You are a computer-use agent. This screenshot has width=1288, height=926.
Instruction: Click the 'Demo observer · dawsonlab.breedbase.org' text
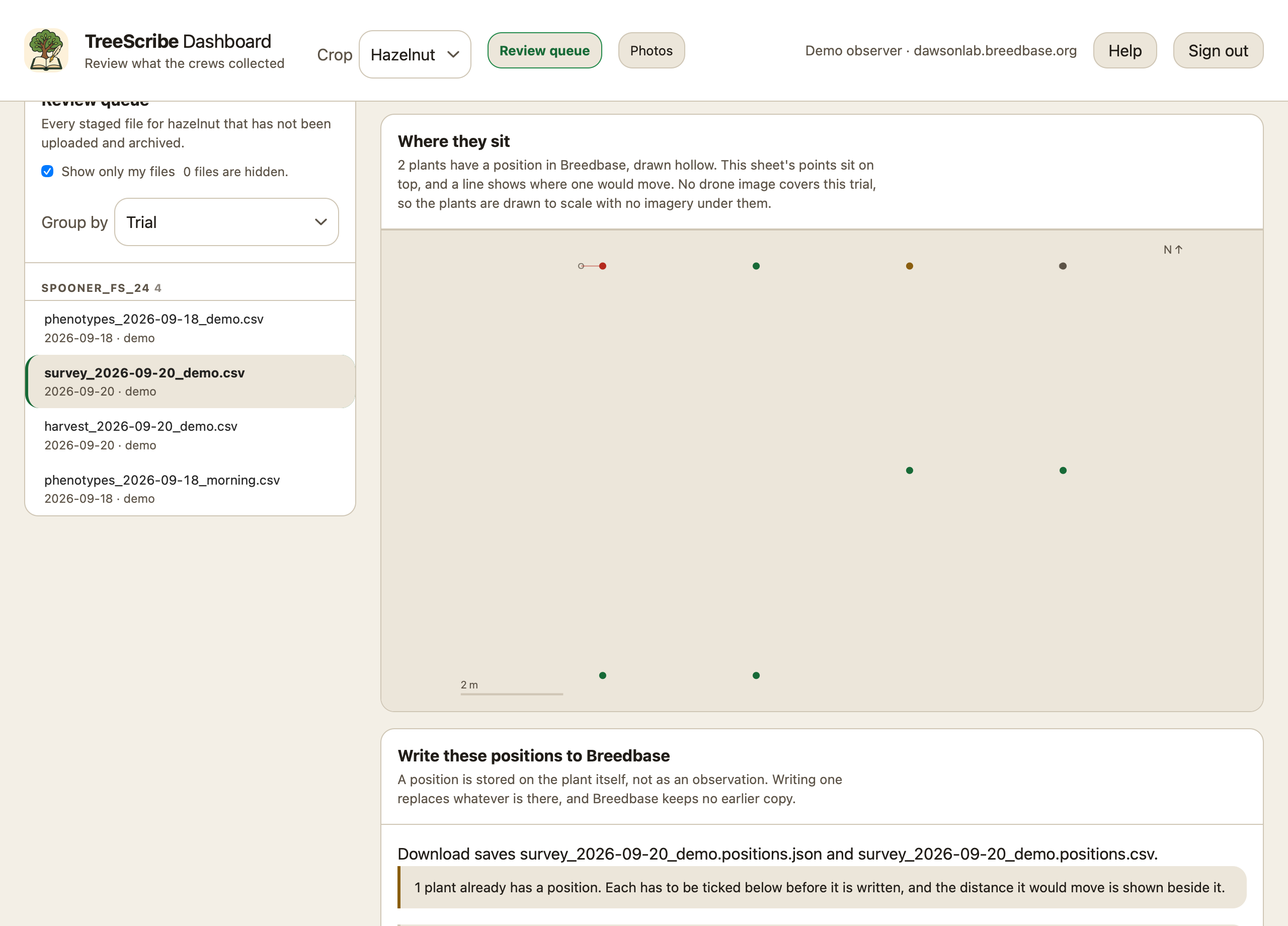point(940,50)
